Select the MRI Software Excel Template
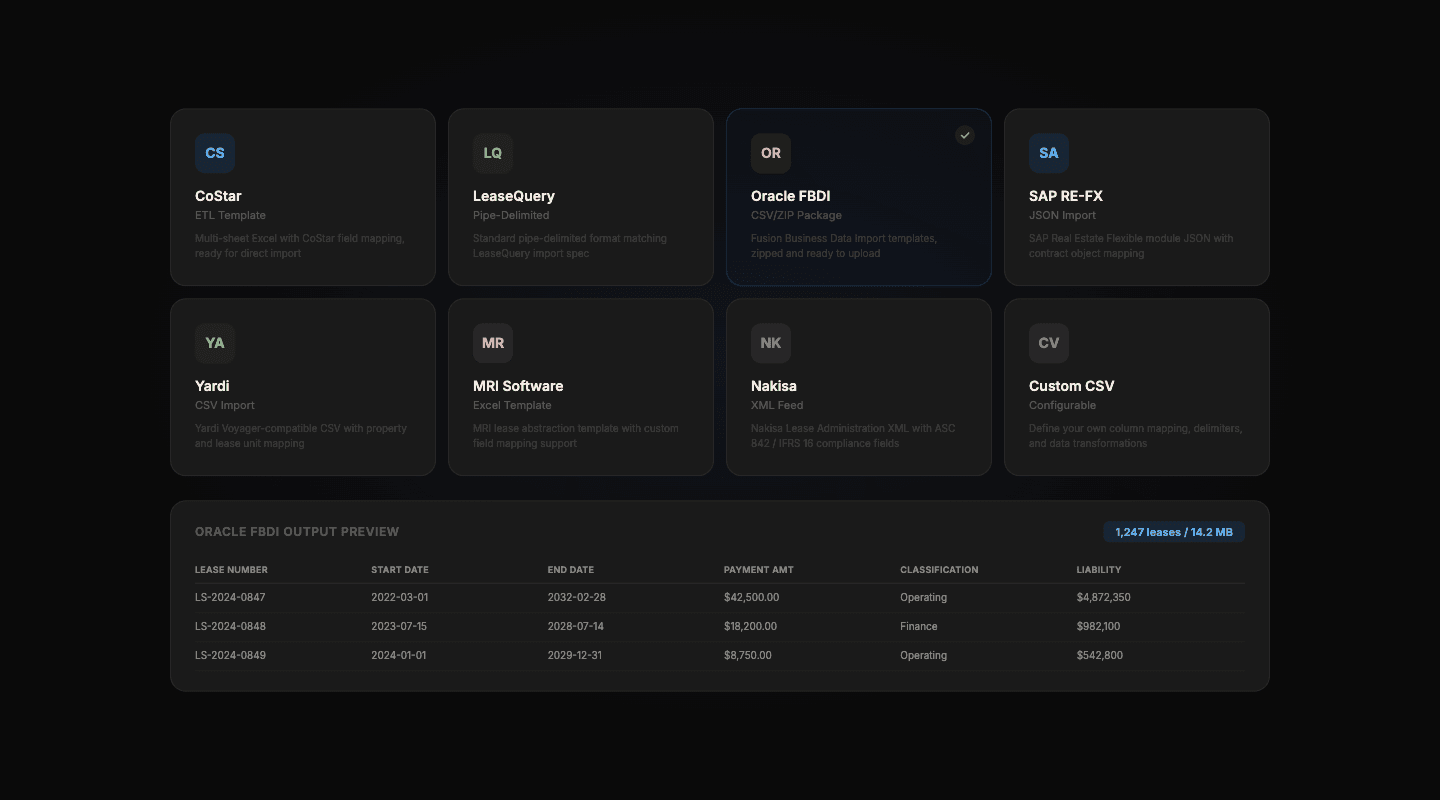This screenshot has width=1440, height=800. pos(580,387)
